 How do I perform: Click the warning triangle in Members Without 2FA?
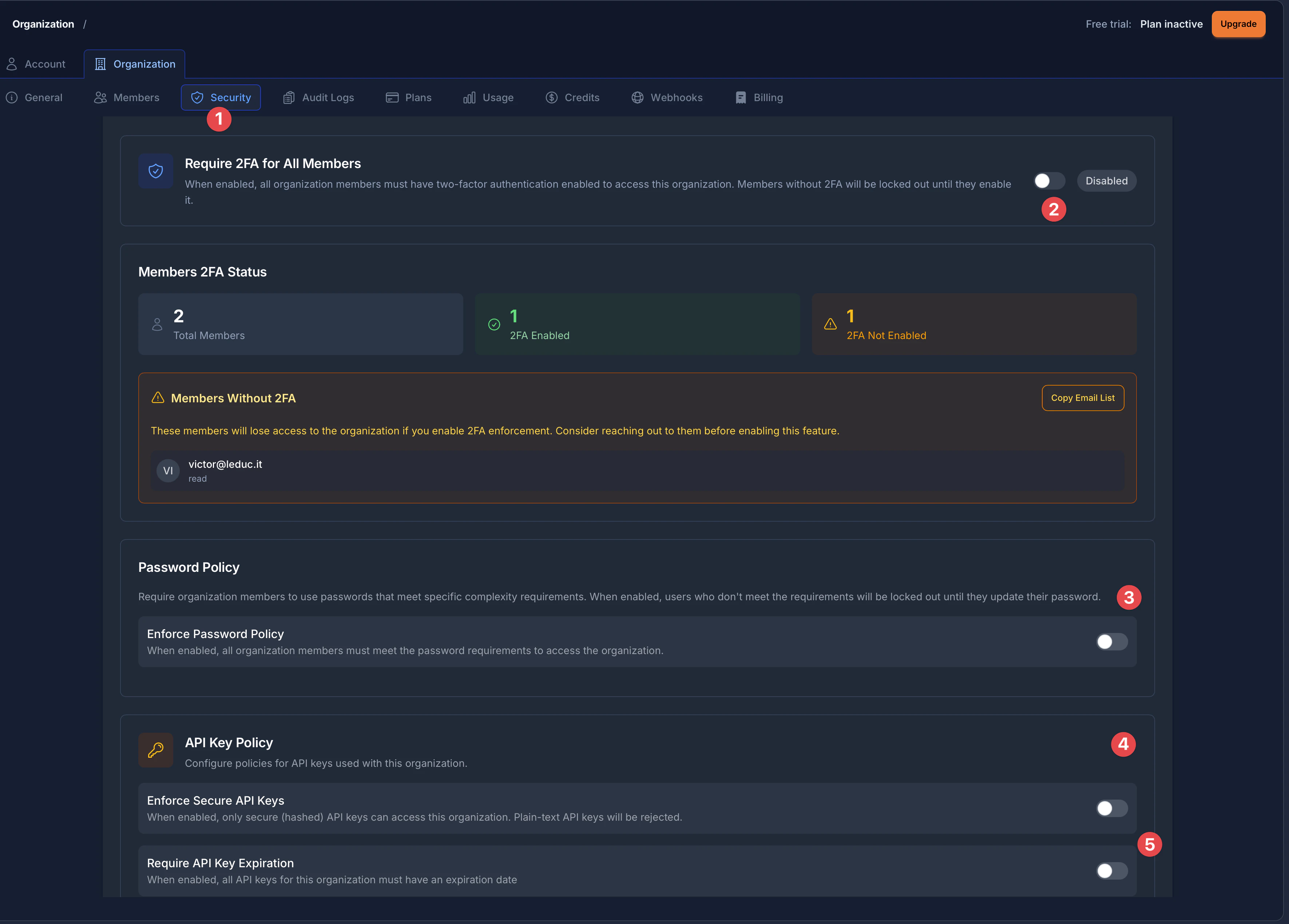(x=158, y=398)
